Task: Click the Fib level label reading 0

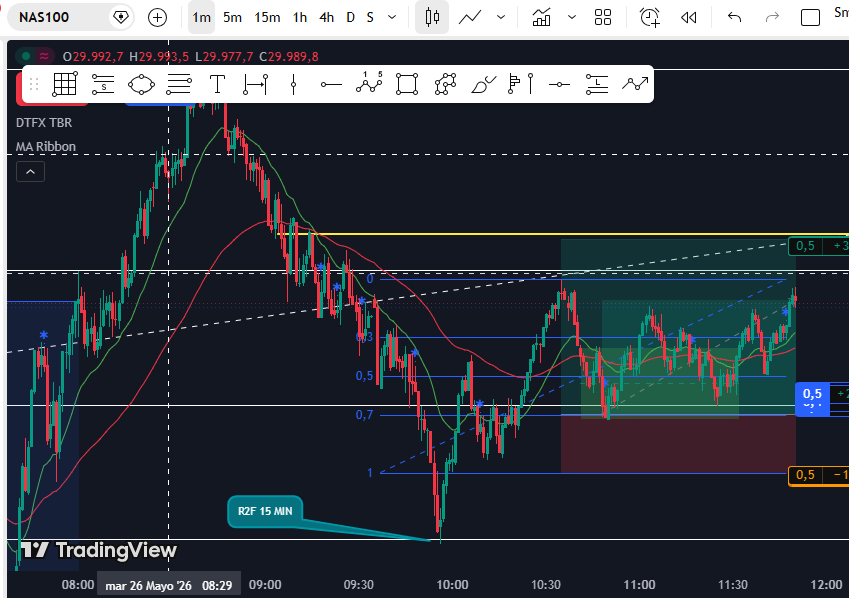Action: click(x=370, y=279)
